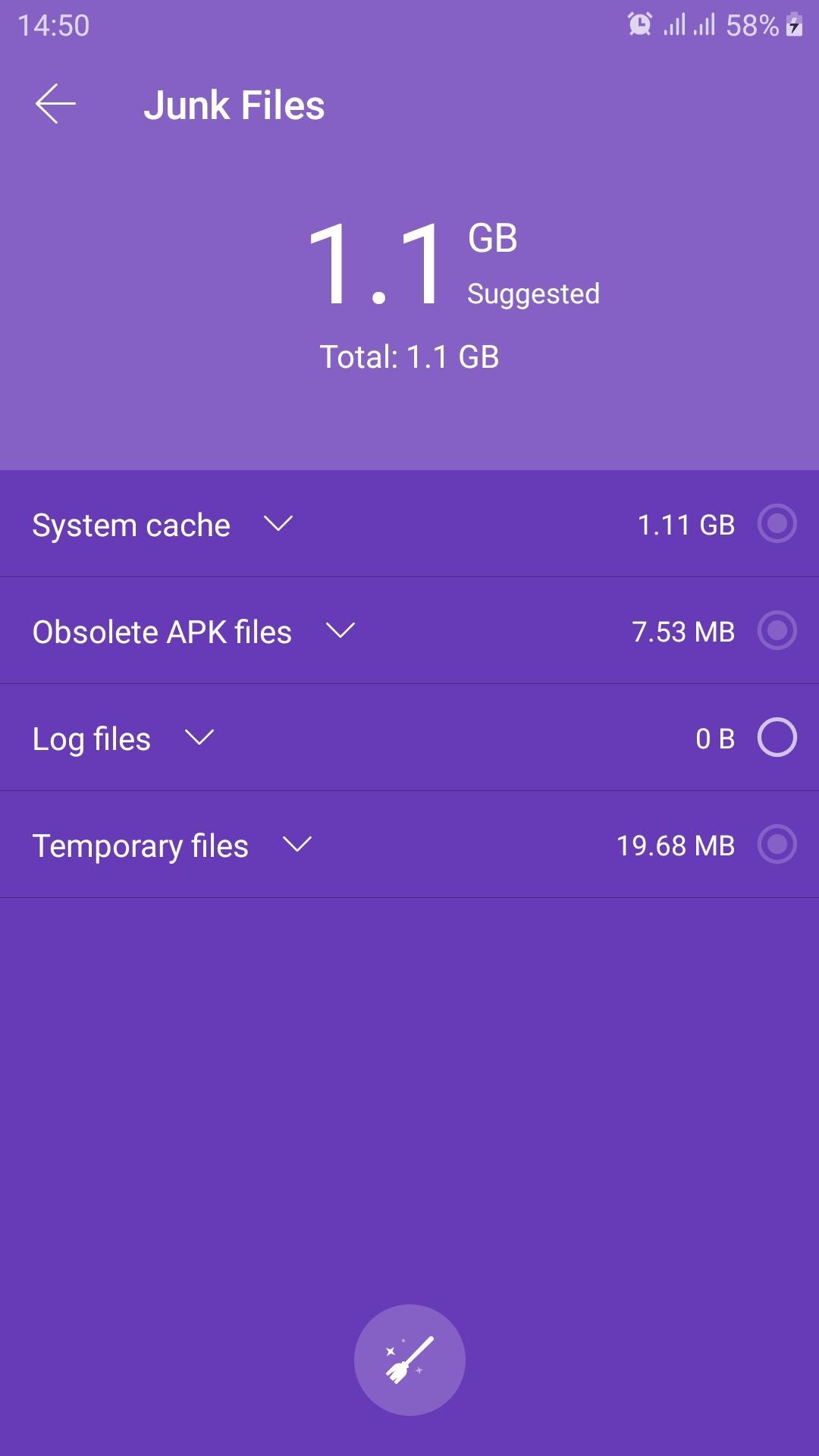This screenshot has width=819, height=1456.
Task: Select the Log files radio button
Action: click(x=777, y=737)
